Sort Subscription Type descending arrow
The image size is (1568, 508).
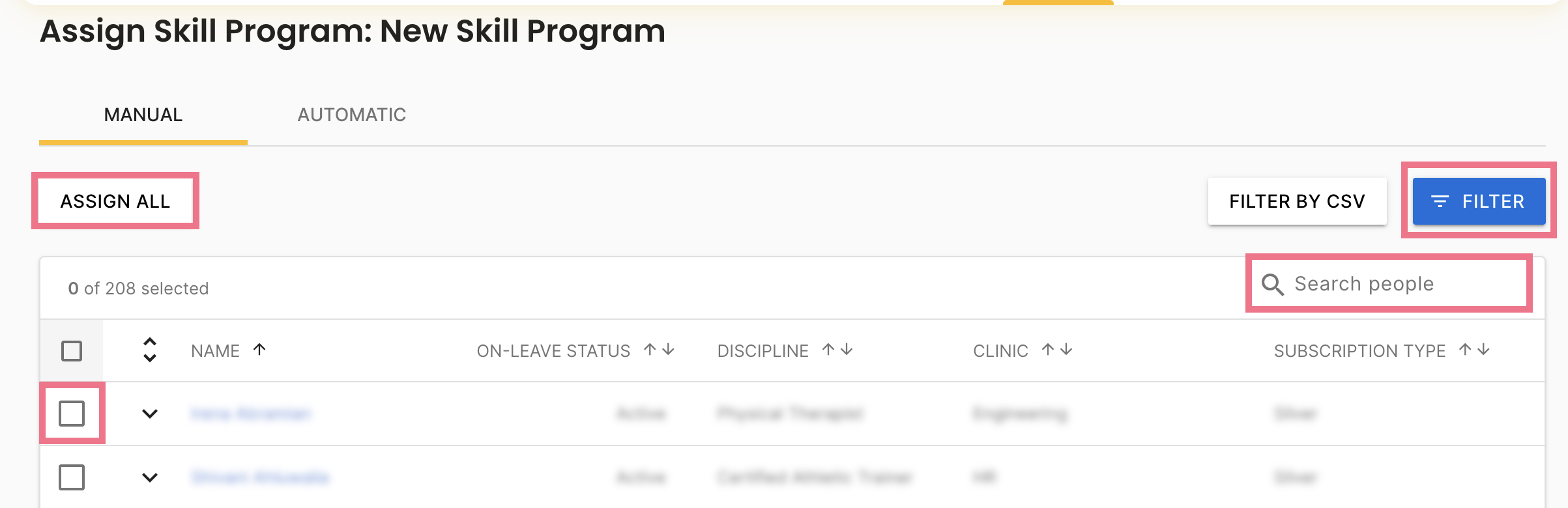(1483, 350)
